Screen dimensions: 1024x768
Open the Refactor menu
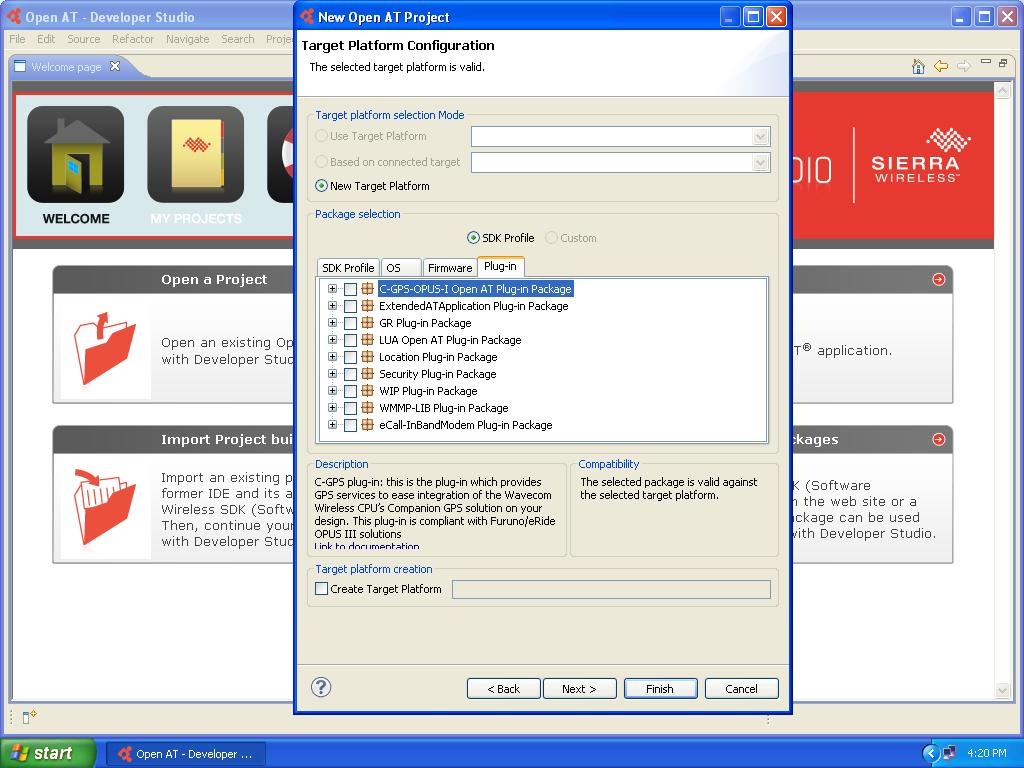[133, 39]
